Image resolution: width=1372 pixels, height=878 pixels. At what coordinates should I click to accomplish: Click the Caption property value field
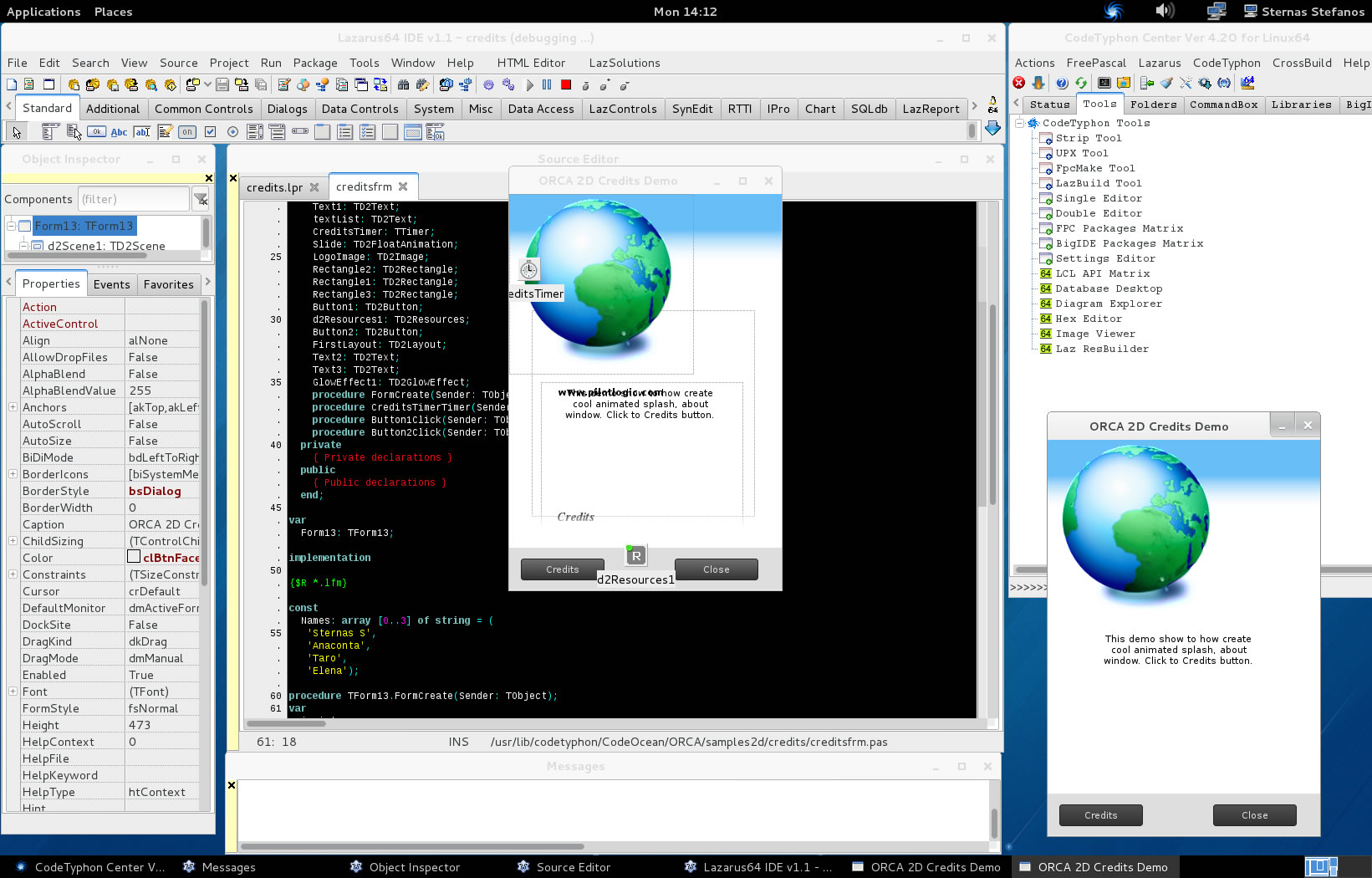point(163,524)
